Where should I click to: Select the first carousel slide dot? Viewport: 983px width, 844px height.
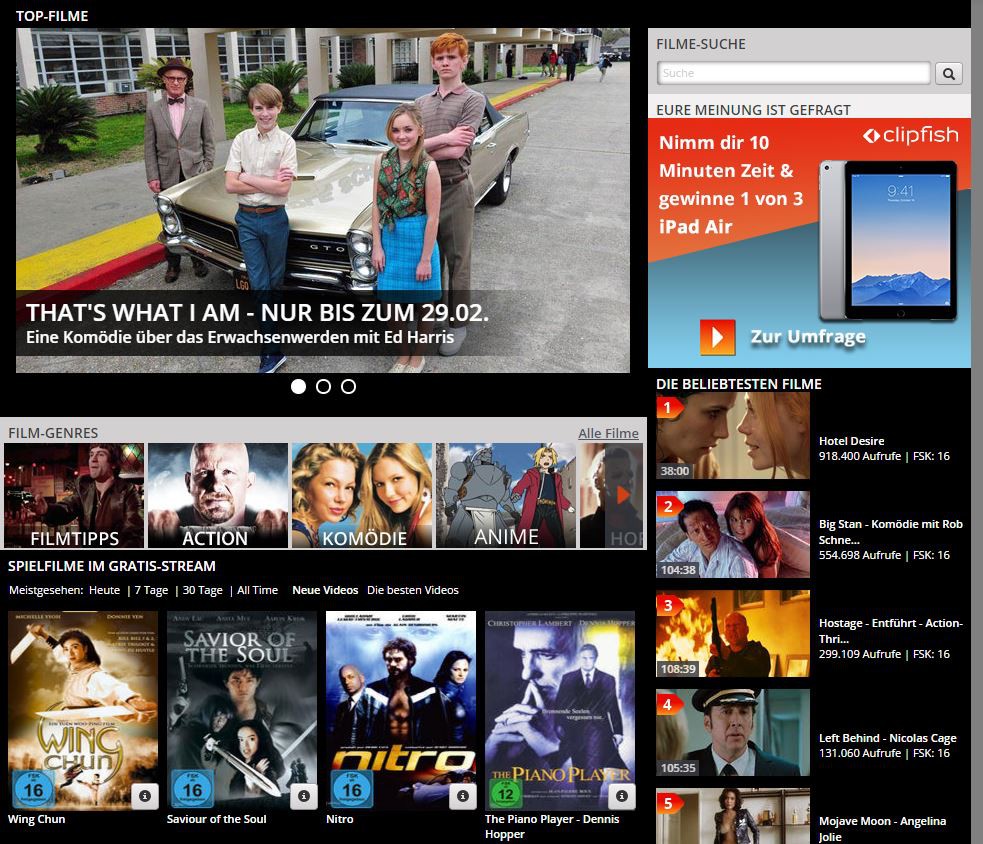(x=298, y=387)
